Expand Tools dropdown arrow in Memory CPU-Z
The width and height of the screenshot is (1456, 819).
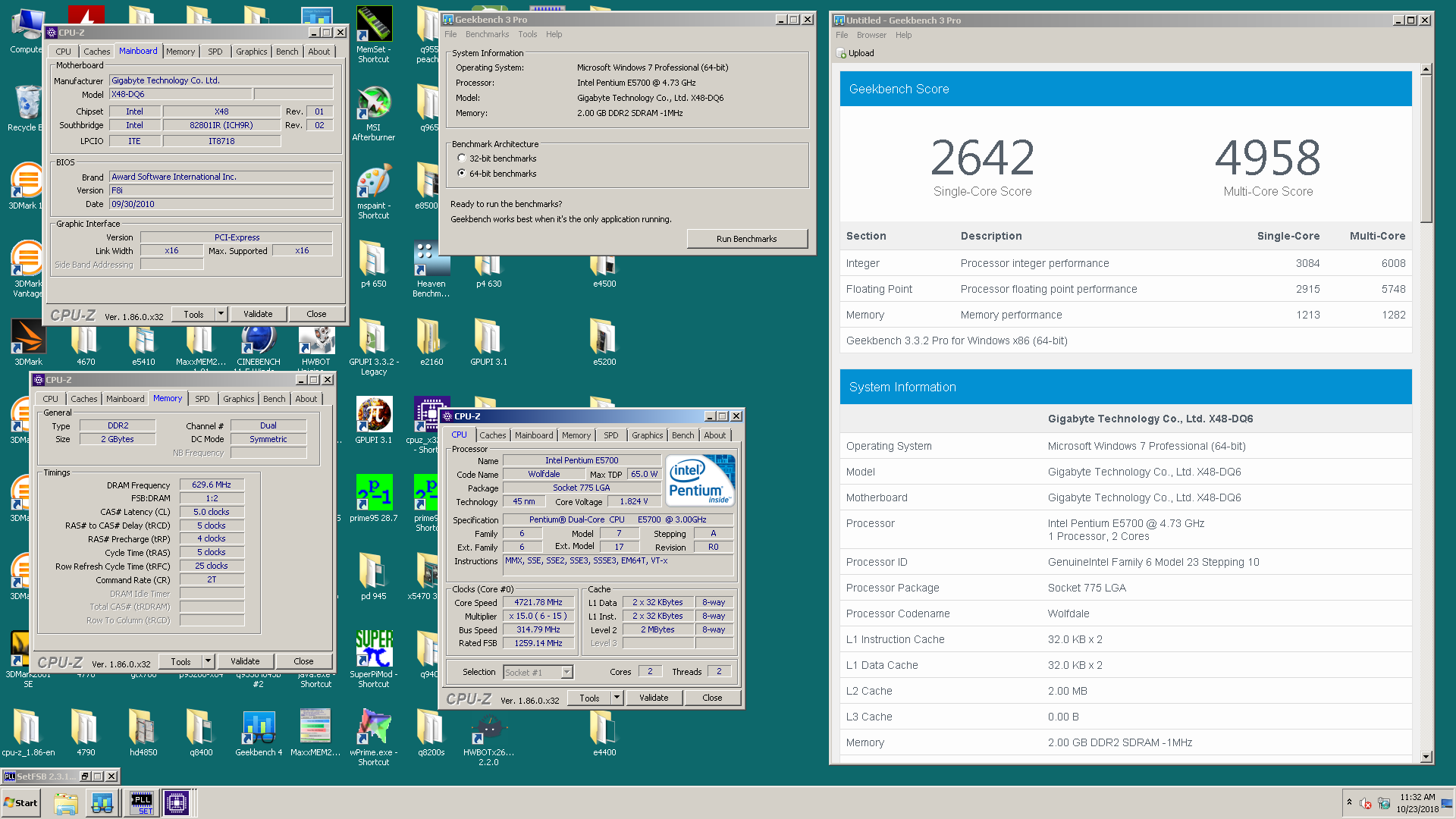[x=209, y=661]
